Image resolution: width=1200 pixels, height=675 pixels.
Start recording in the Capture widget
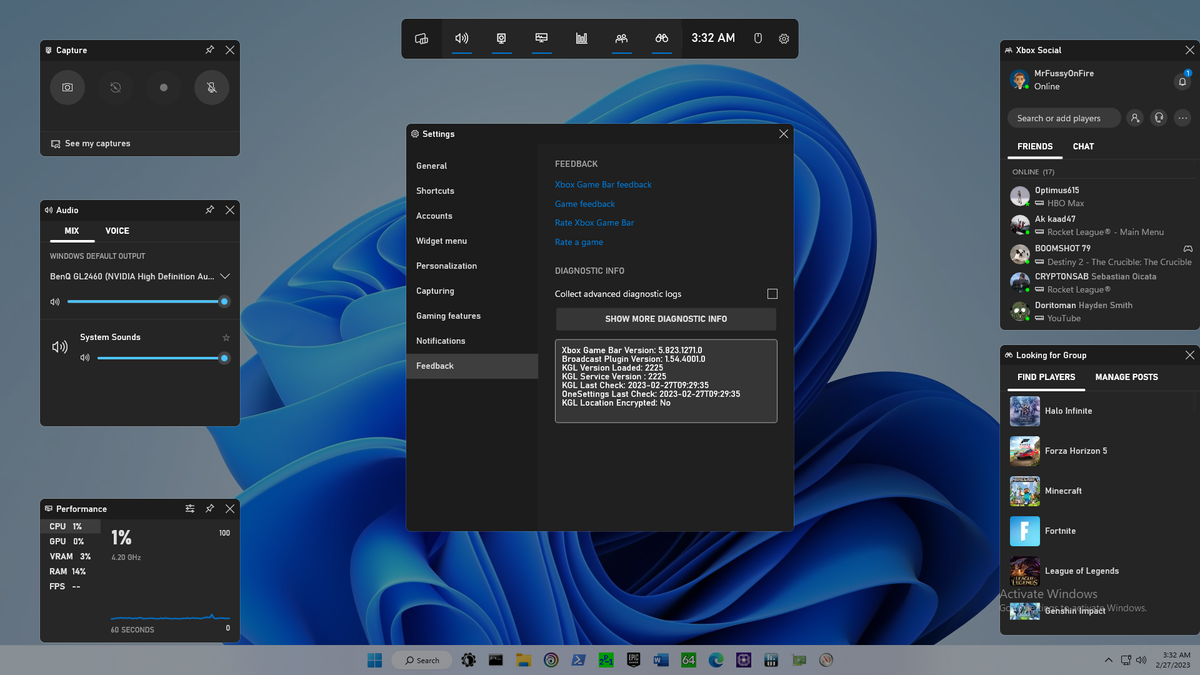164,88
